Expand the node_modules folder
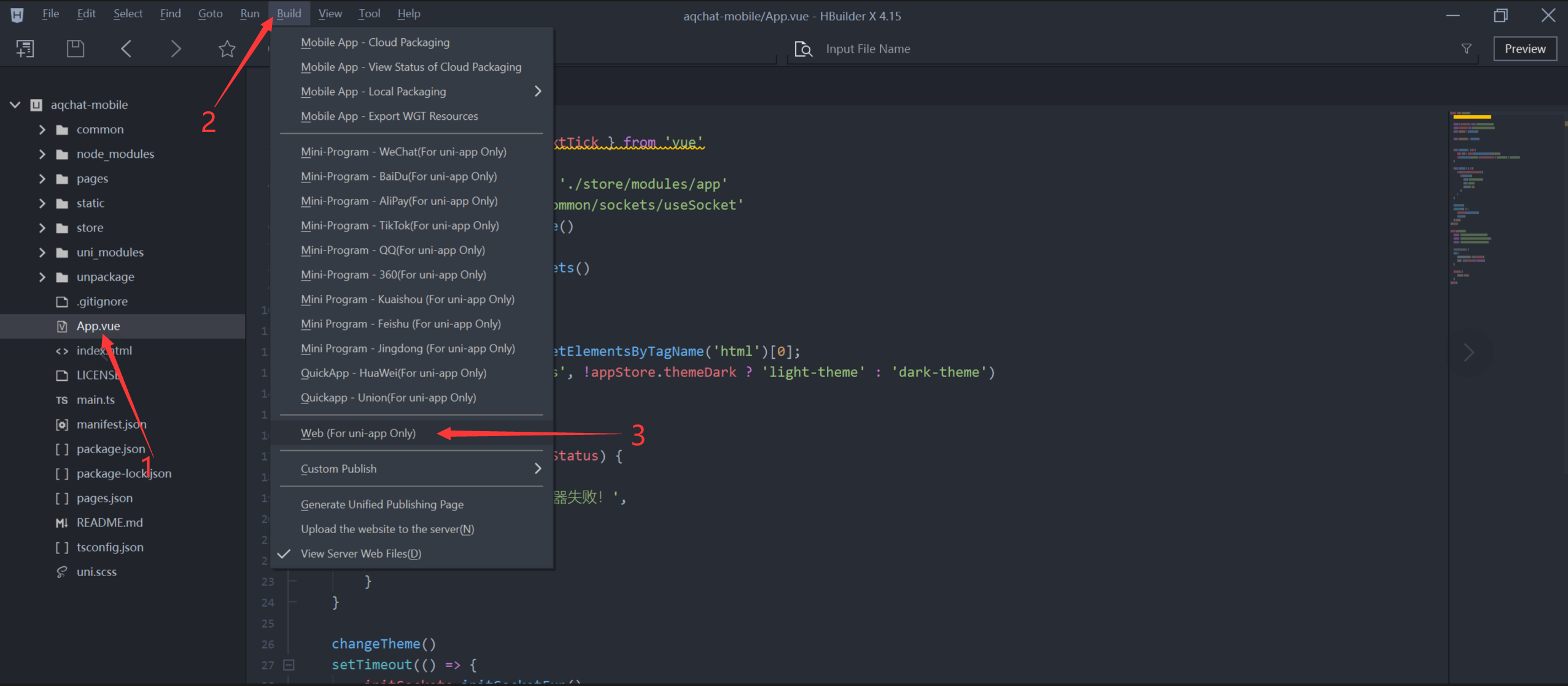 point(42,154)
